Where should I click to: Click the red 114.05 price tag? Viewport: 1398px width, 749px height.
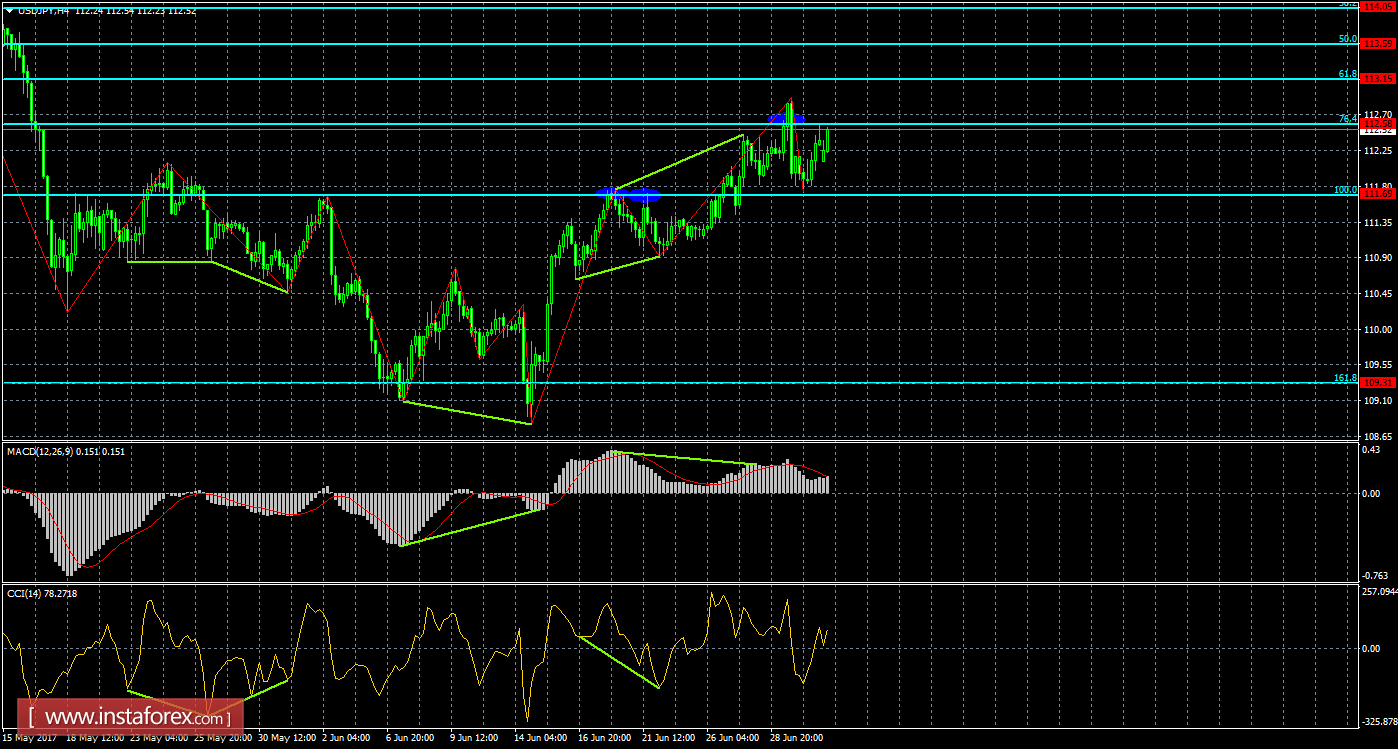pyautogui.click(x=1379, y=6)
